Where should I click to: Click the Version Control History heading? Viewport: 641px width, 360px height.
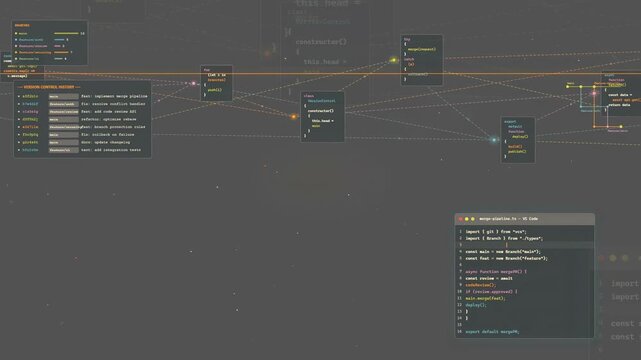[x=49, y=87]
